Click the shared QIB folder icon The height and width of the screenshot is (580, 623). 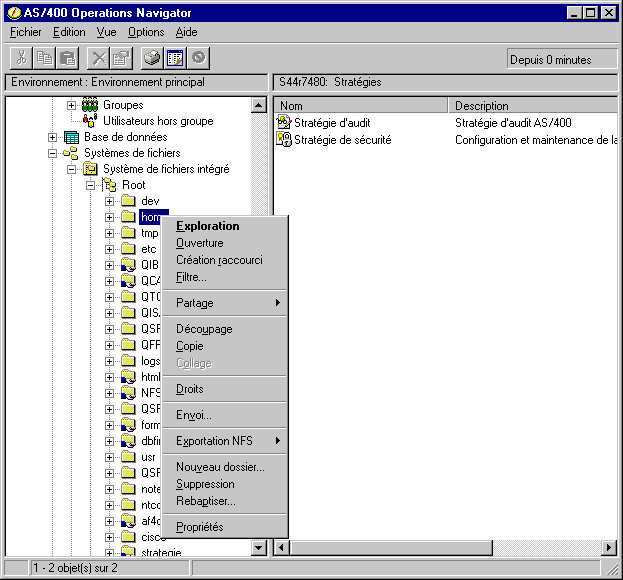coord(128,265)
